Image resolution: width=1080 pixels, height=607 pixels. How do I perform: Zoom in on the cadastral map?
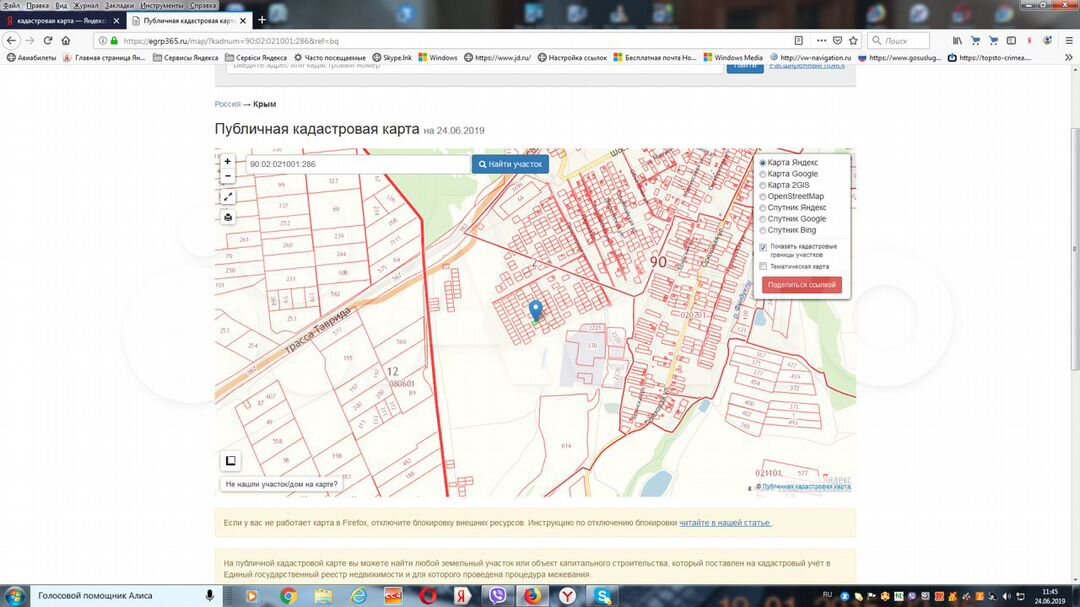tap(228, 161)
